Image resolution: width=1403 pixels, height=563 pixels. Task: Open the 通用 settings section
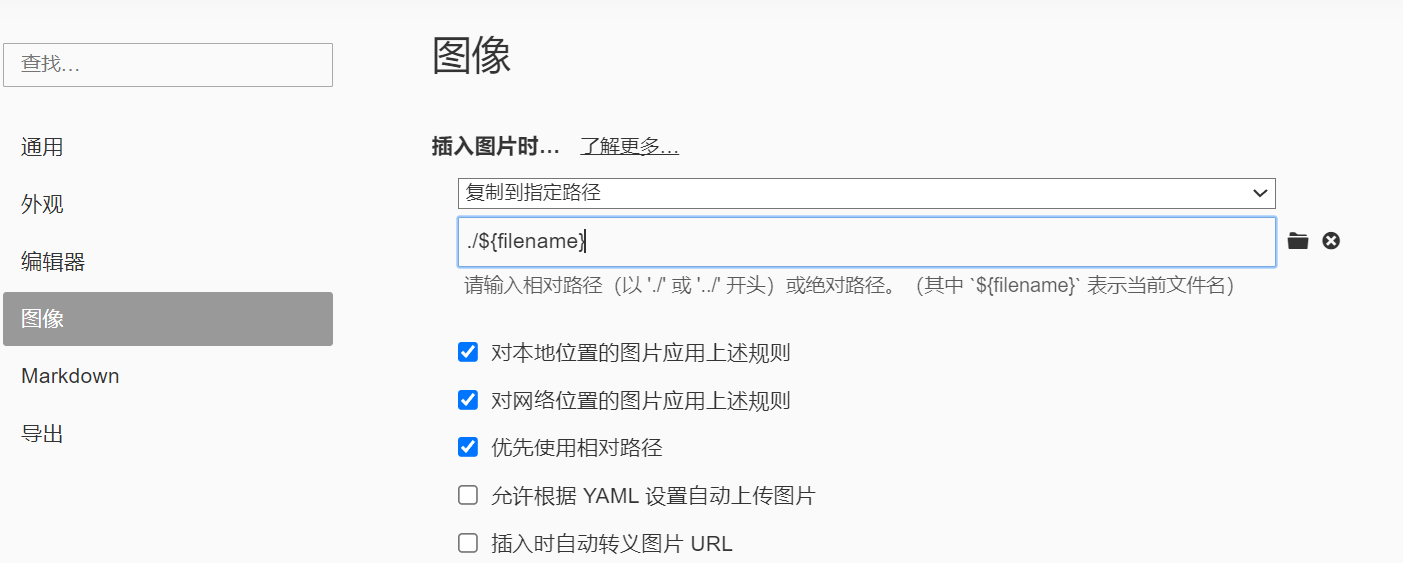point(42,147)
